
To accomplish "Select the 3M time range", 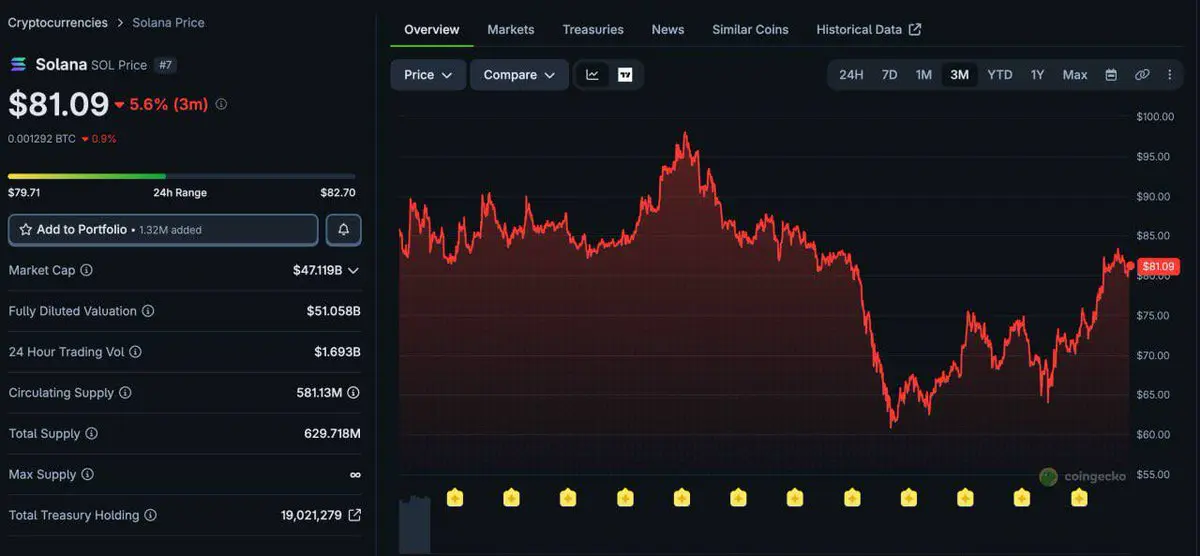I will pyautogui.click(x=959, y=75).
